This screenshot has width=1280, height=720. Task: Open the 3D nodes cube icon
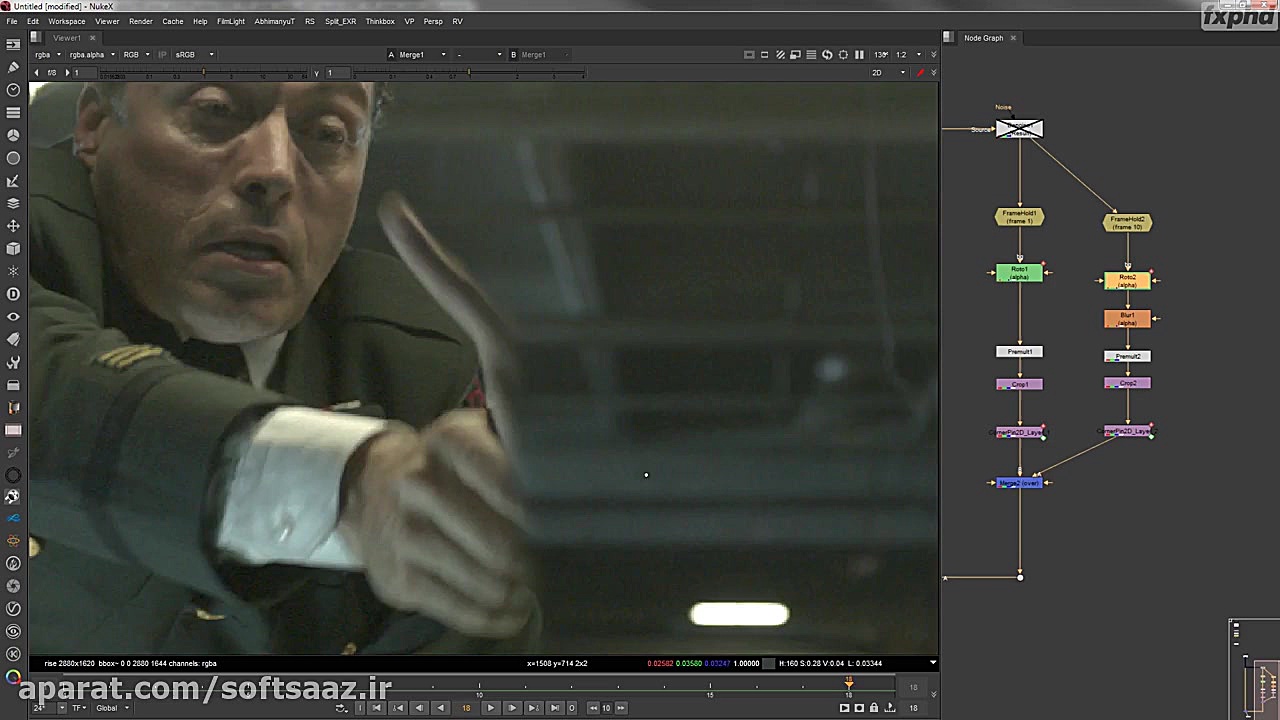tap(13, 249)
